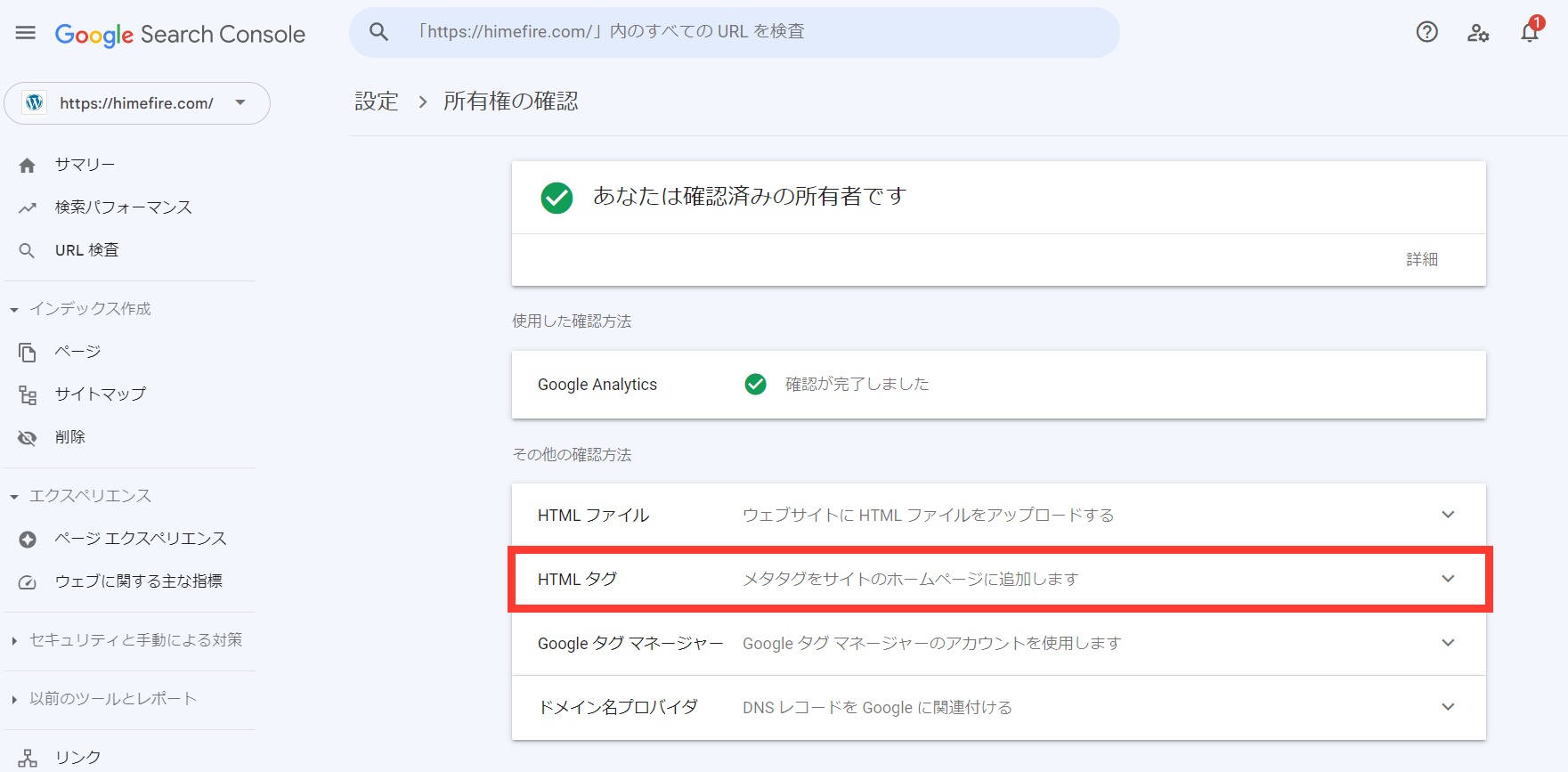Collapse the エクスペリエンス section
This screenshot has height=772, width=1568.
pos(14,497)
